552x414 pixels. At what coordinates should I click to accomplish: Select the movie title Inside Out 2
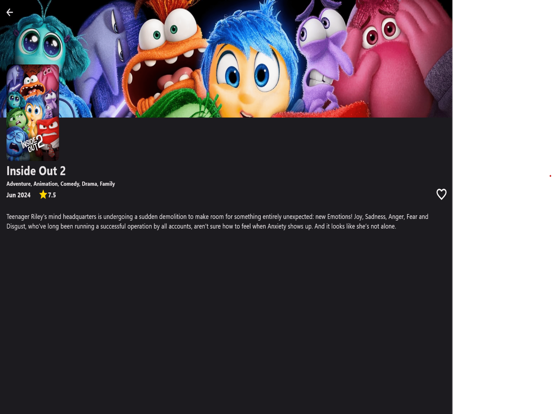click(36, 171)
